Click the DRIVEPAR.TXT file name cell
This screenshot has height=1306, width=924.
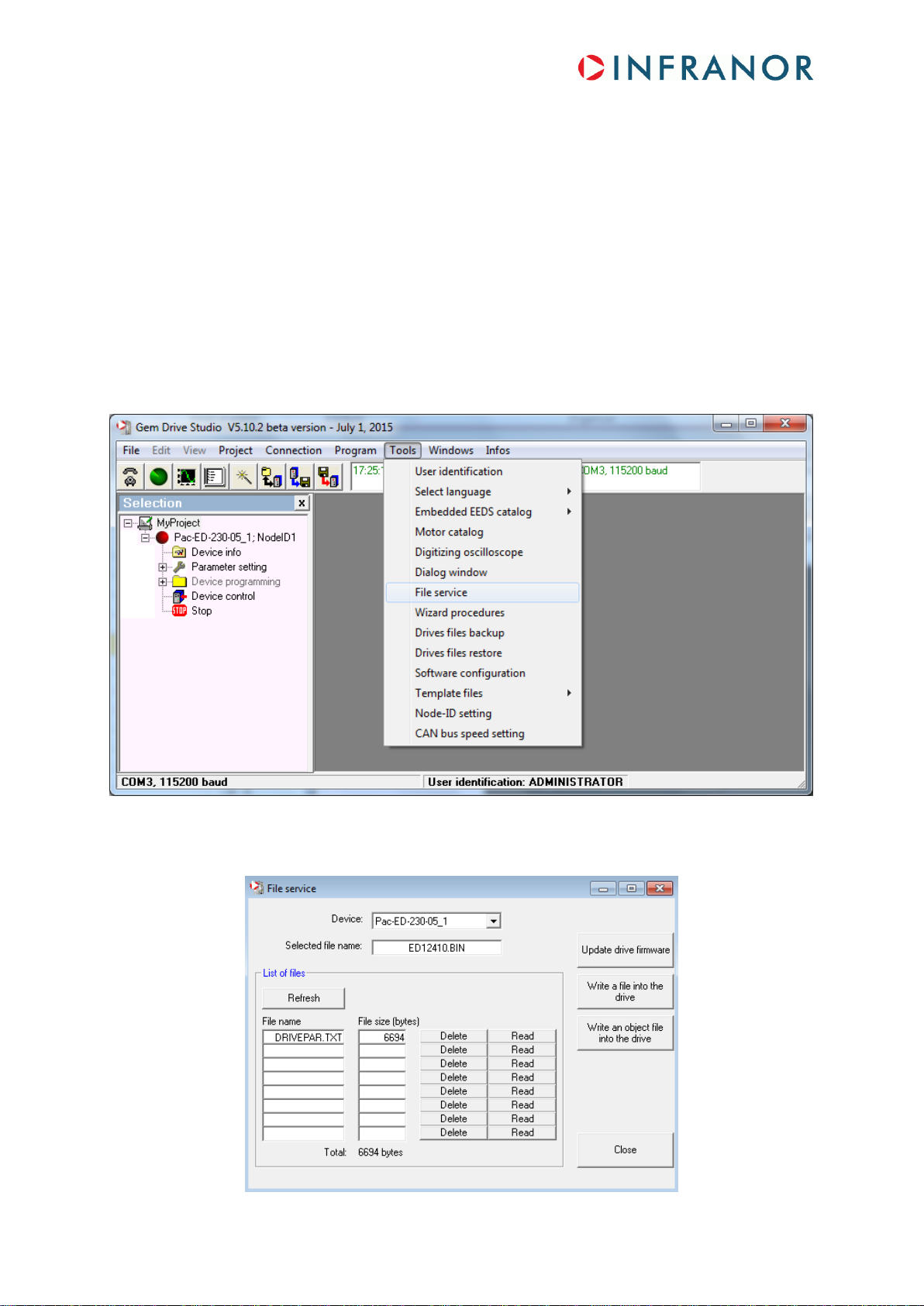click(x=303, y=1037)
